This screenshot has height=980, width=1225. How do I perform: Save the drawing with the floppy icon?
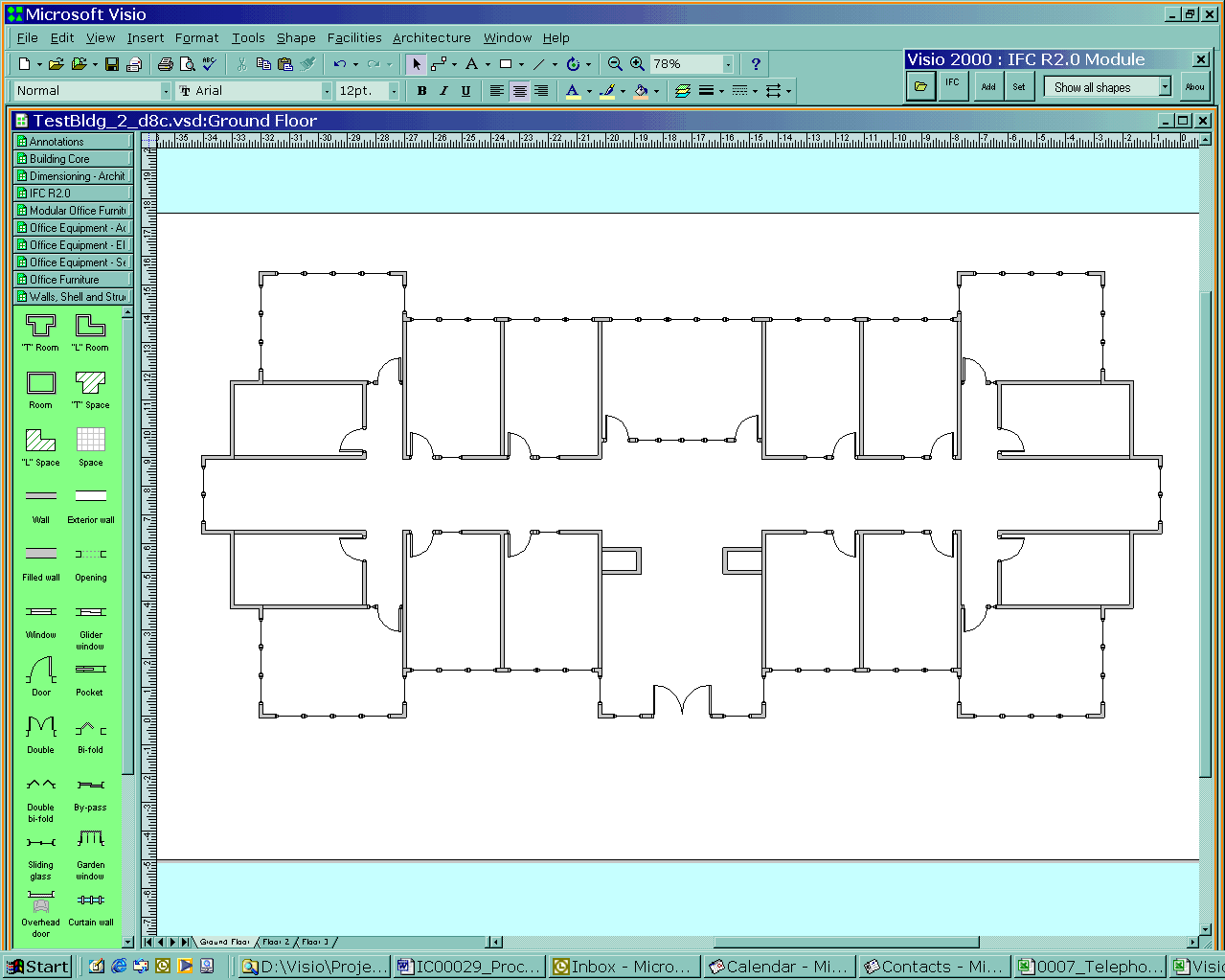[112, 64]
